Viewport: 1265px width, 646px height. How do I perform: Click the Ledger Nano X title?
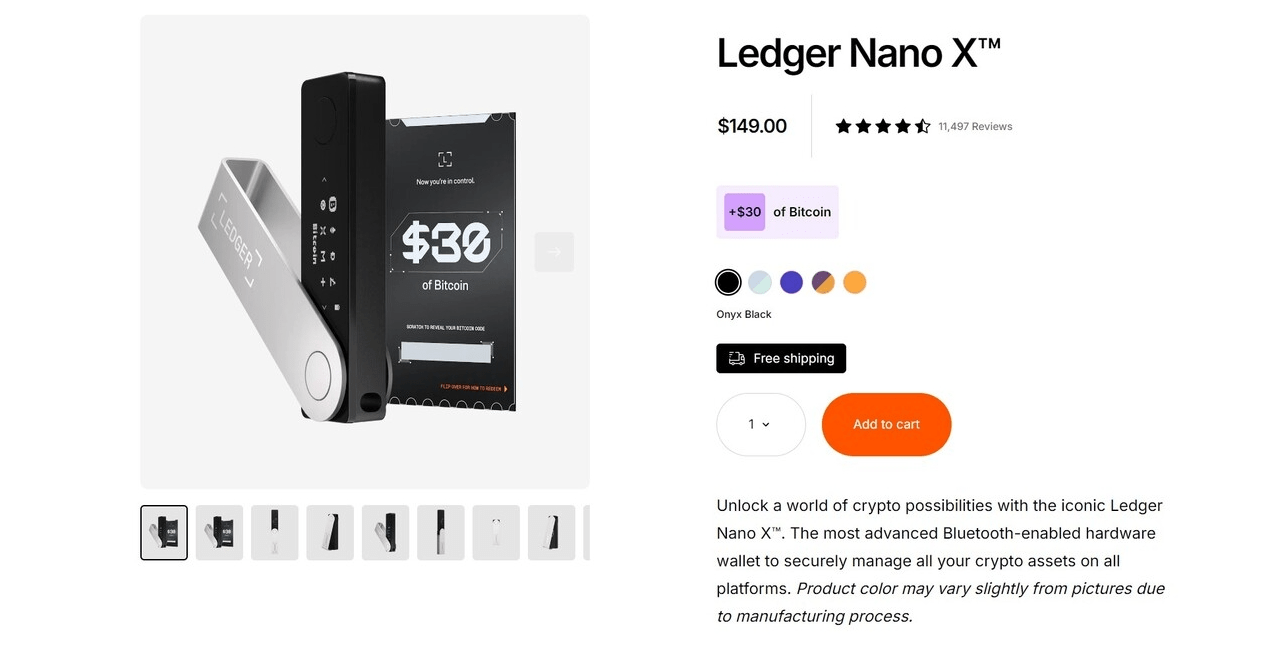click(858, 53)
